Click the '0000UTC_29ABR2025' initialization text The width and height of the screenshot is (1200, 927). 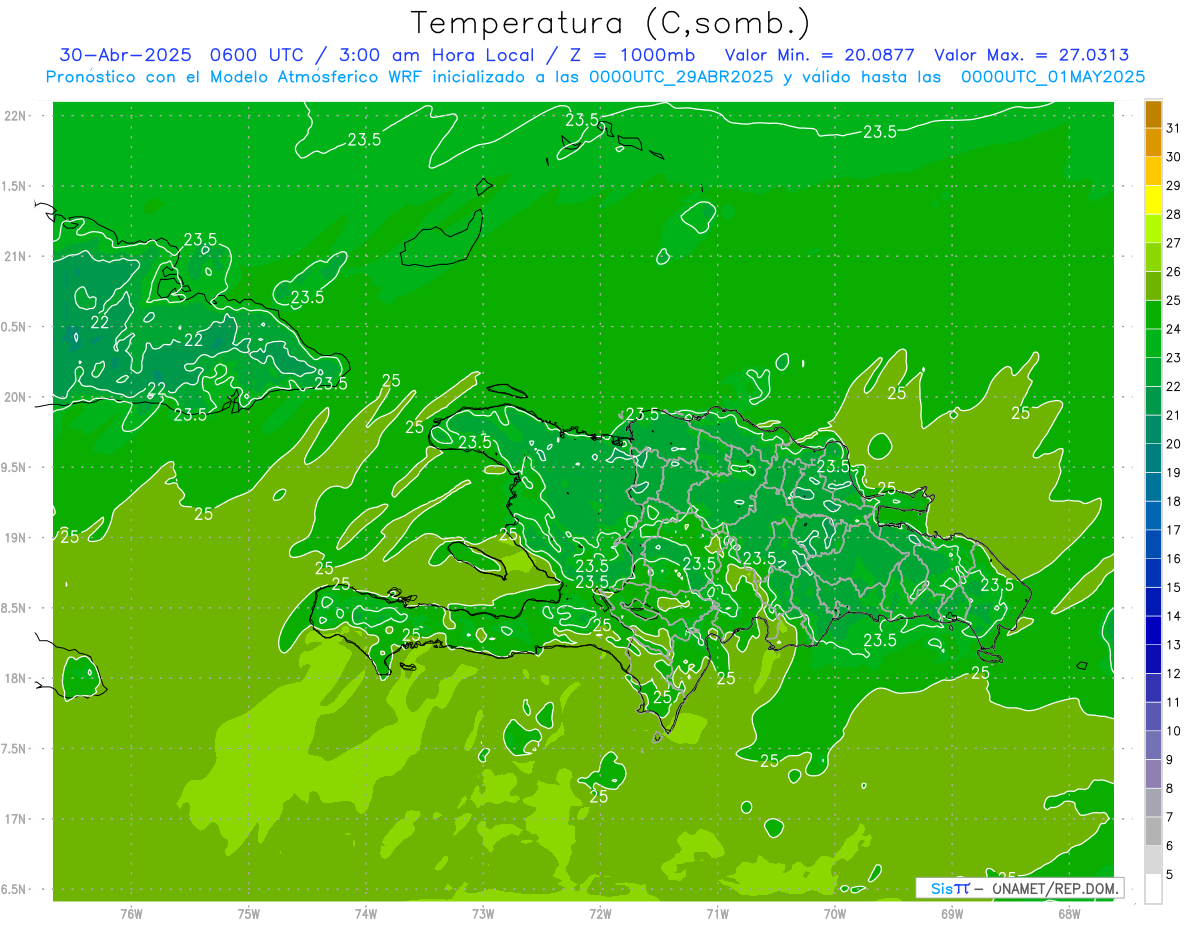pos(681,77)
